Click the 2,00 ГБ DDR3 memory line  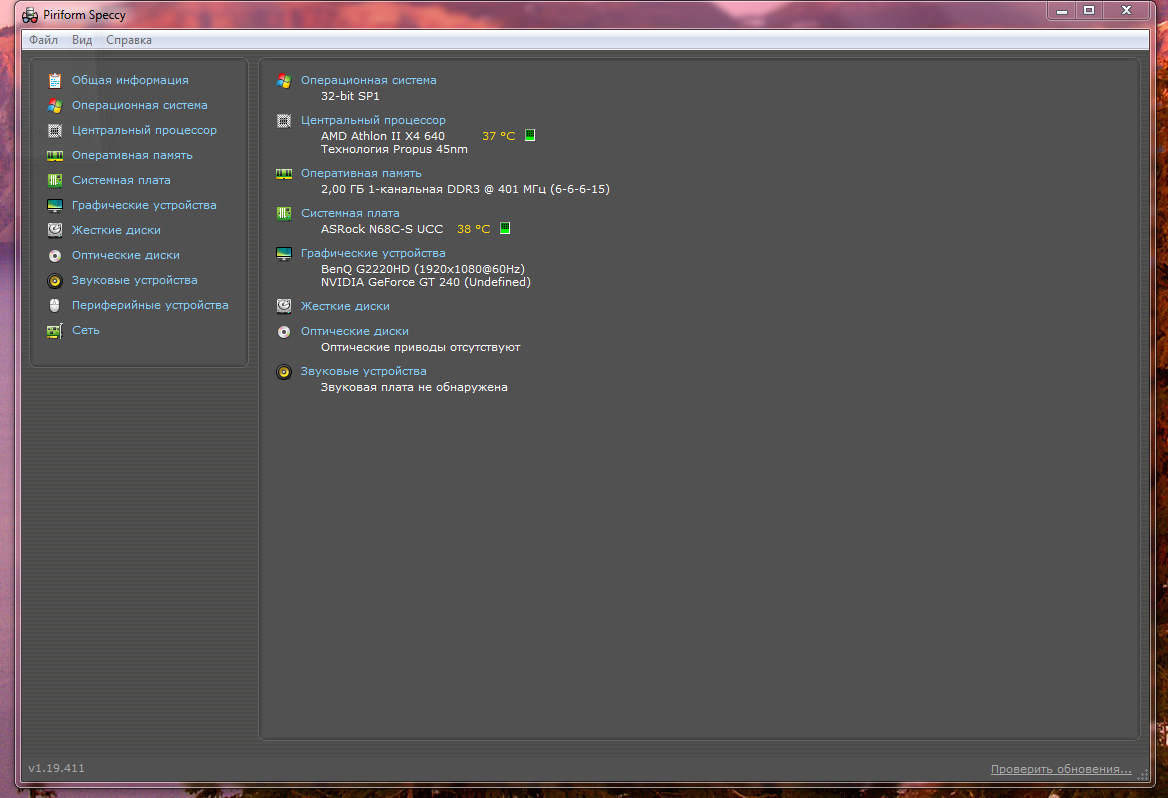pos(466,189)
